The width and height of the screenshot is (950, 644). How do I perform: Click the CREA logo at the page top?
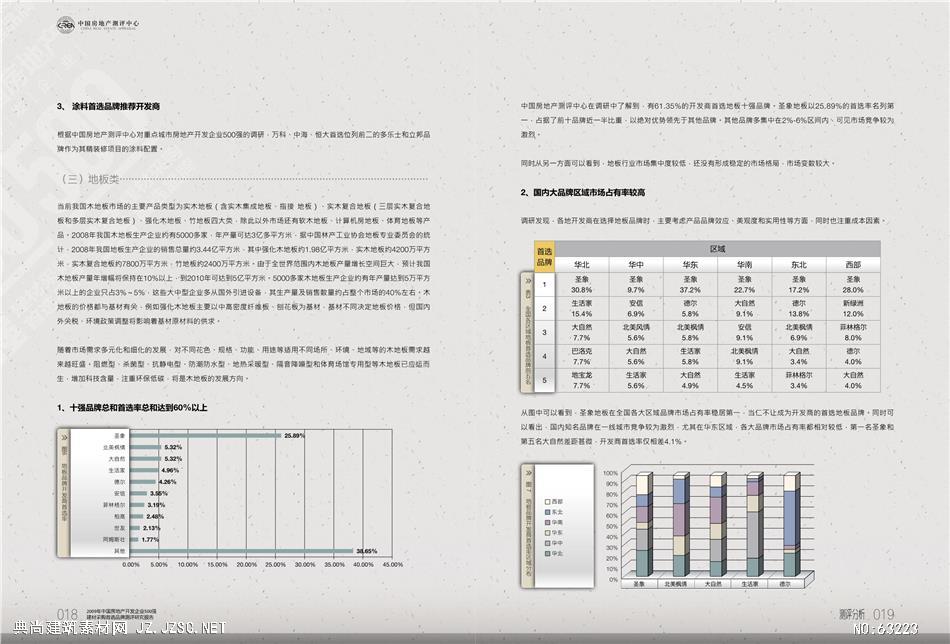click(65, 25)
